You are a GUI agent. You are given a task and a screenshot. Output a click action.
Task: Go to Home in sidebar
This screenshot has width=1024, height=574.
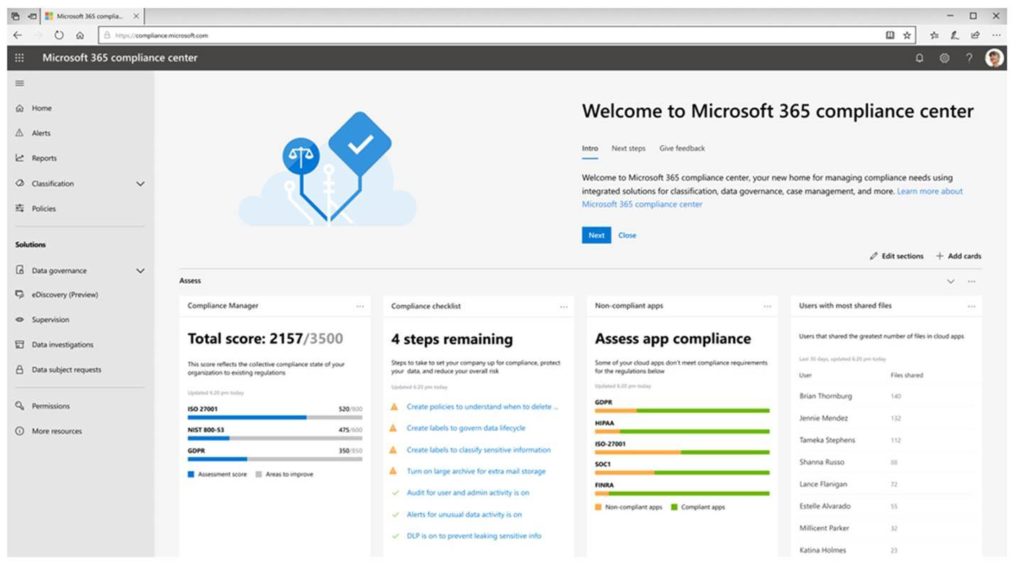point(42,108)
